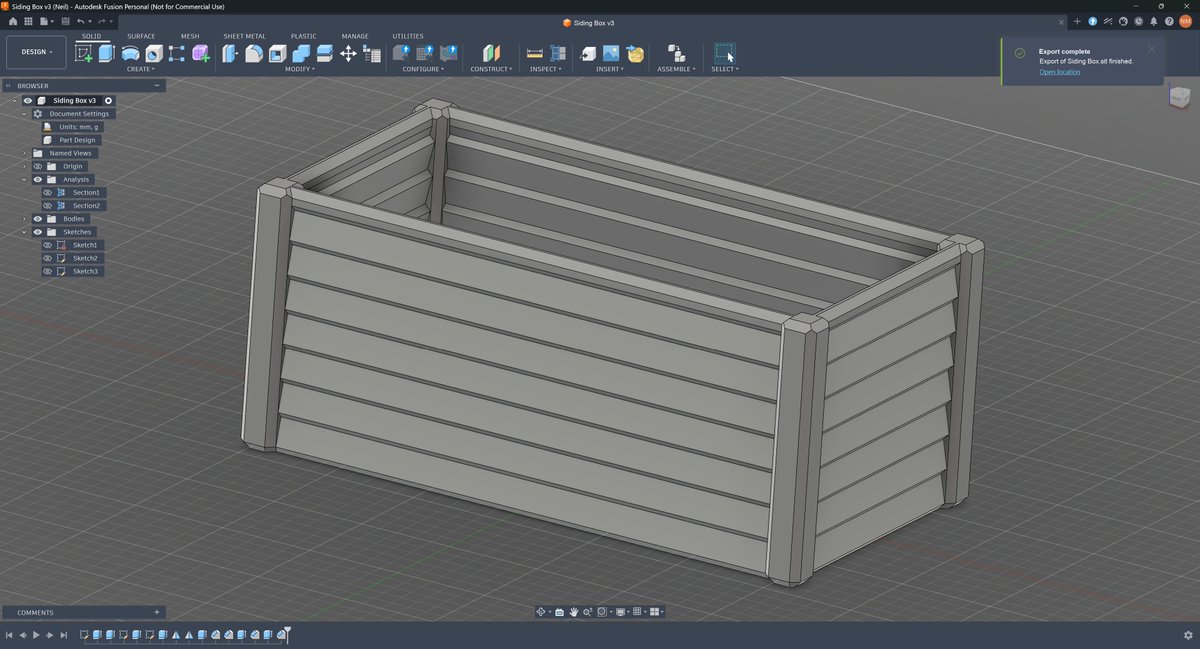Open the Change Parameters table tool
The width and height of the screenshot is (1200, 649).
(x=371, y=54)
